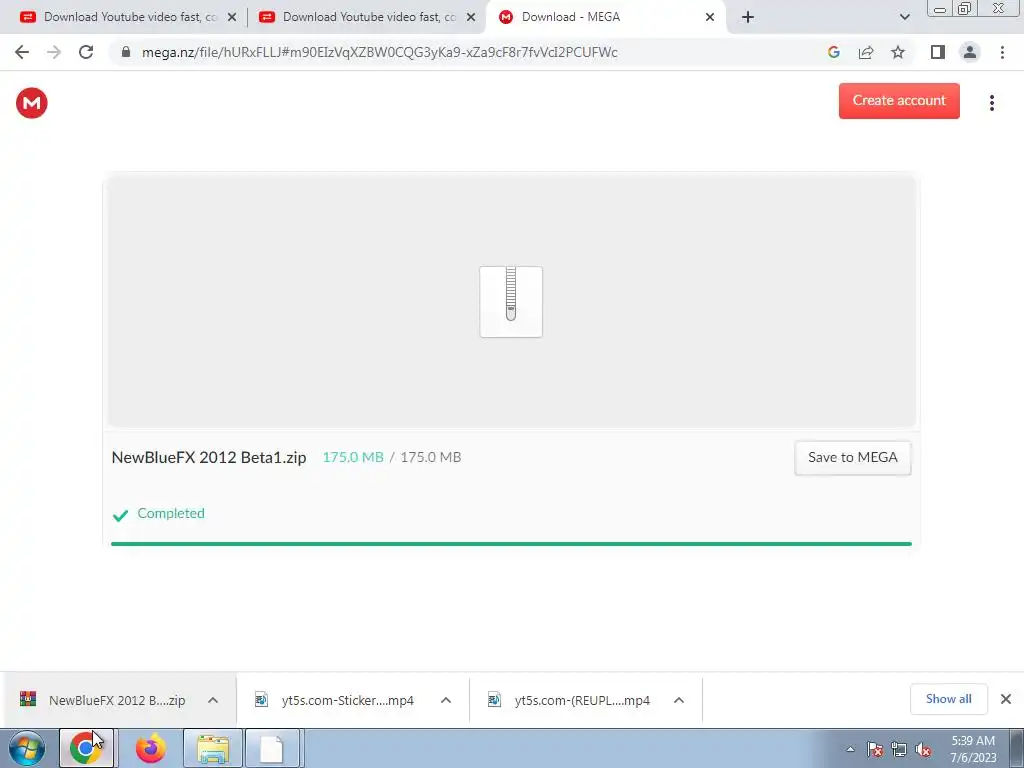The image size is (1024, 768).
Task: Open a new tab with plus button
Action: (x=748, y=18)
